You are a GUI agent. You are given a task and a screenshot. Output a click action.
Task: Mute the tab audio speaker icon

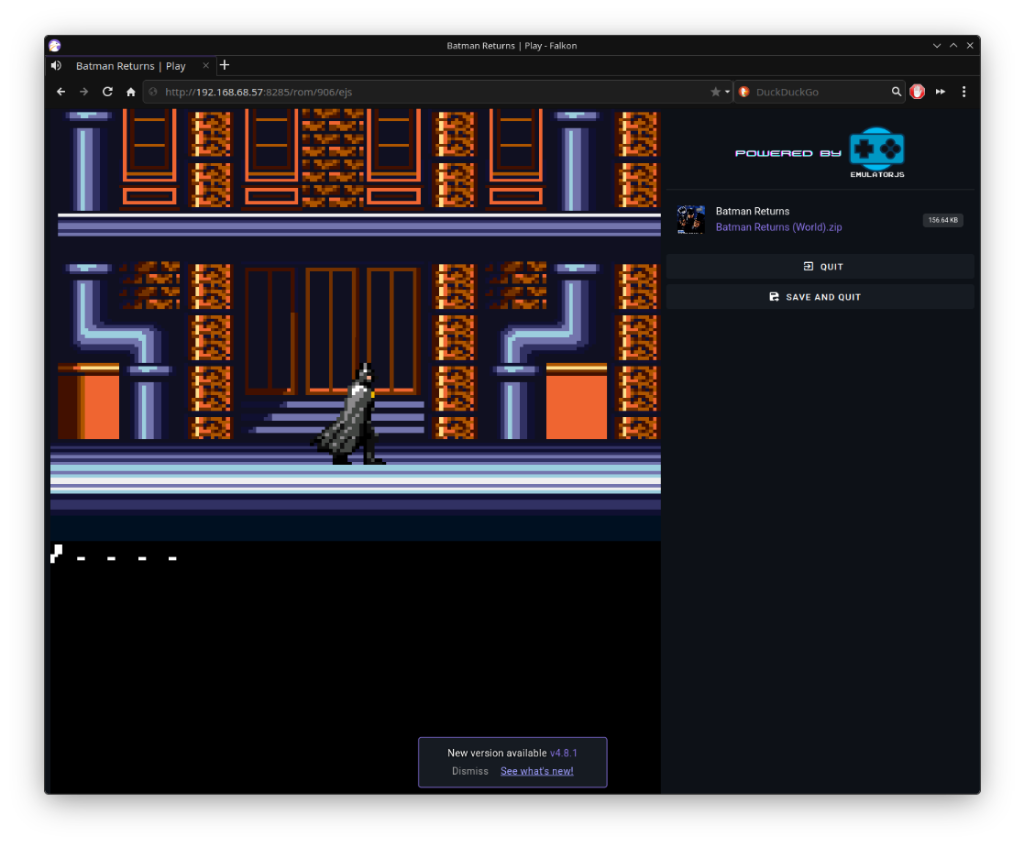point(56,65)
